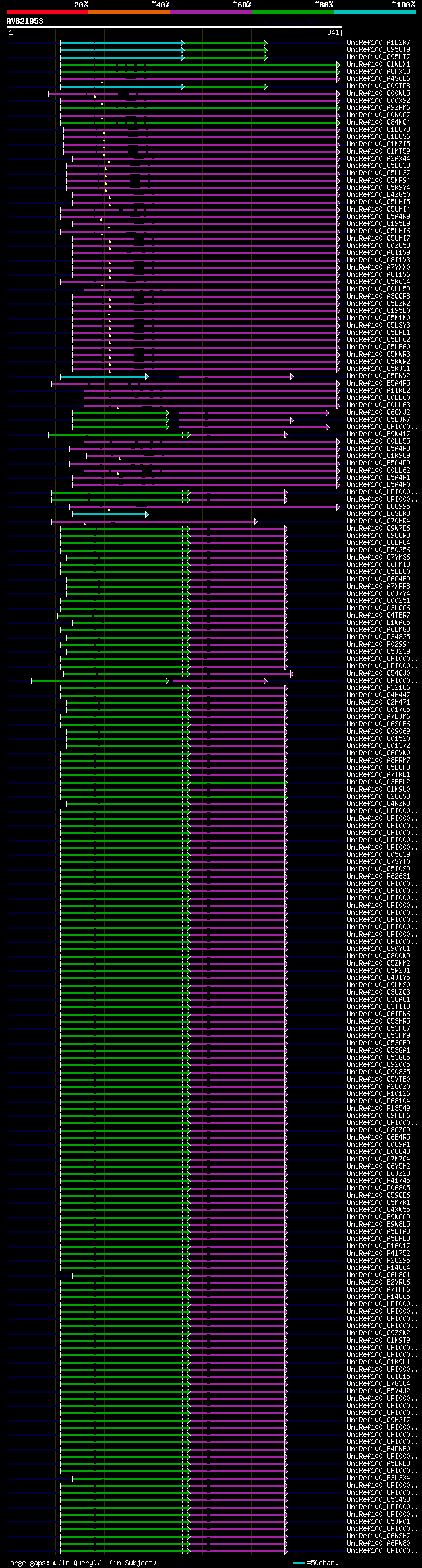Select the UniRef100_C5KJ31 label

point(378,369)
